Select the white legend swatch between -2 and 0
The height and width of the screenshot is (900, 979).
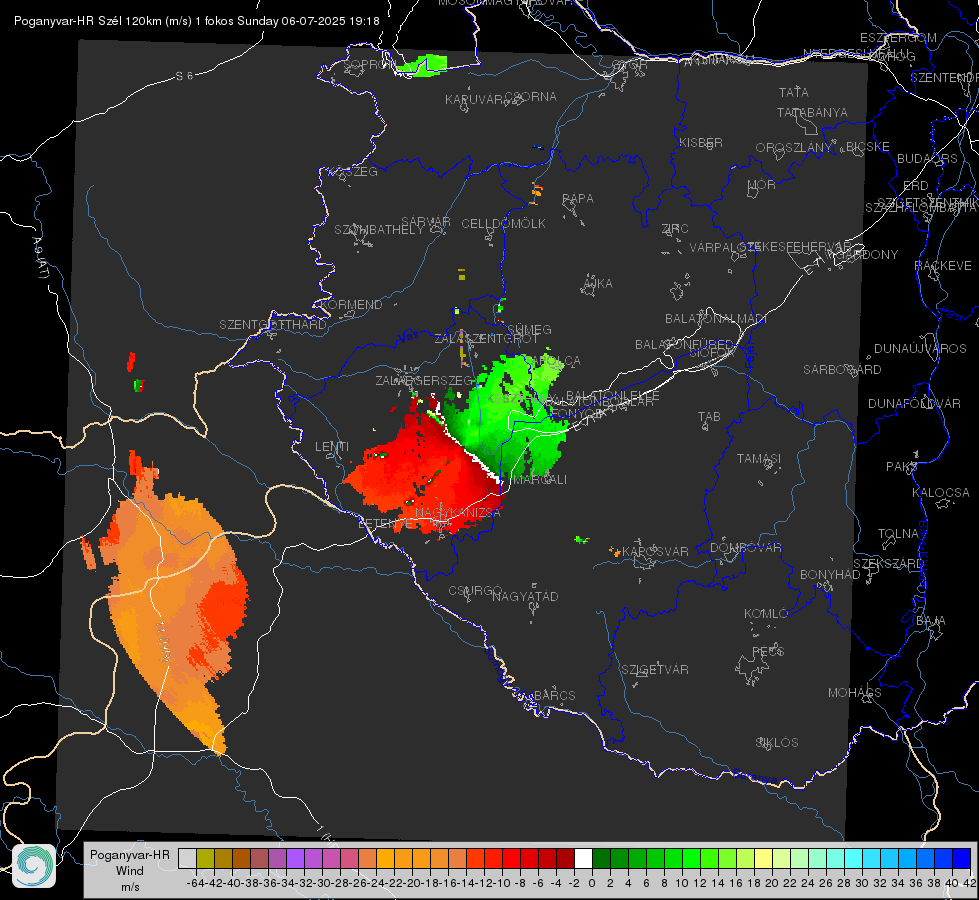(583, 858)
